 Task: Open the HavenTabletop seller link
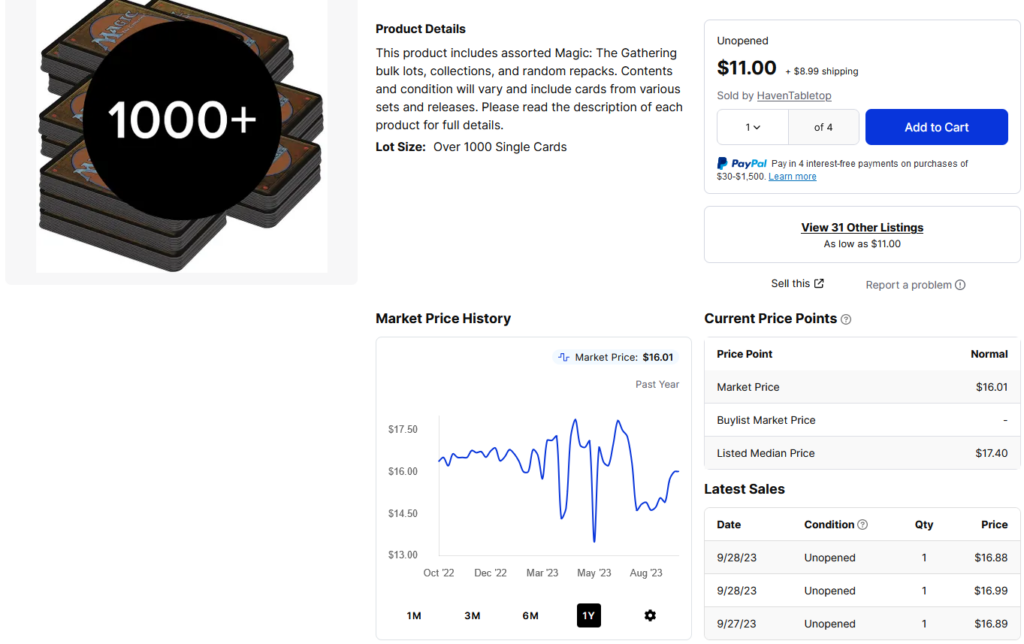(x=794, y=96)
